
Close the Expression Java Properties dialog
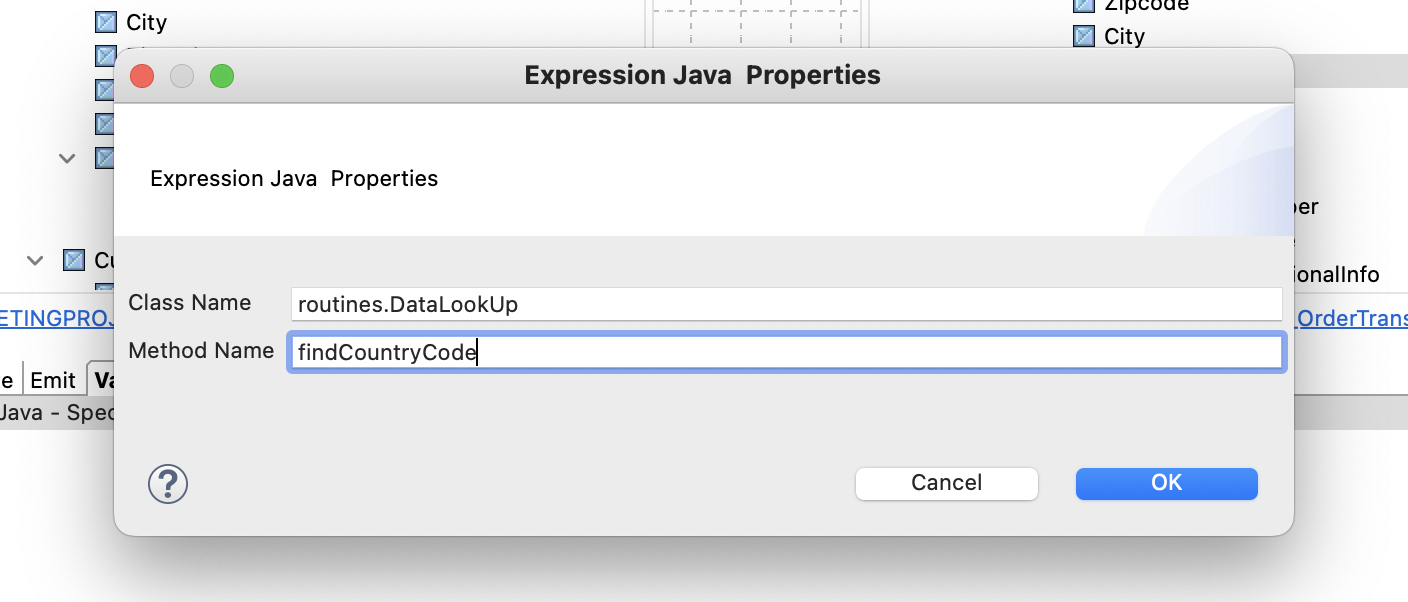coord(142,76)
